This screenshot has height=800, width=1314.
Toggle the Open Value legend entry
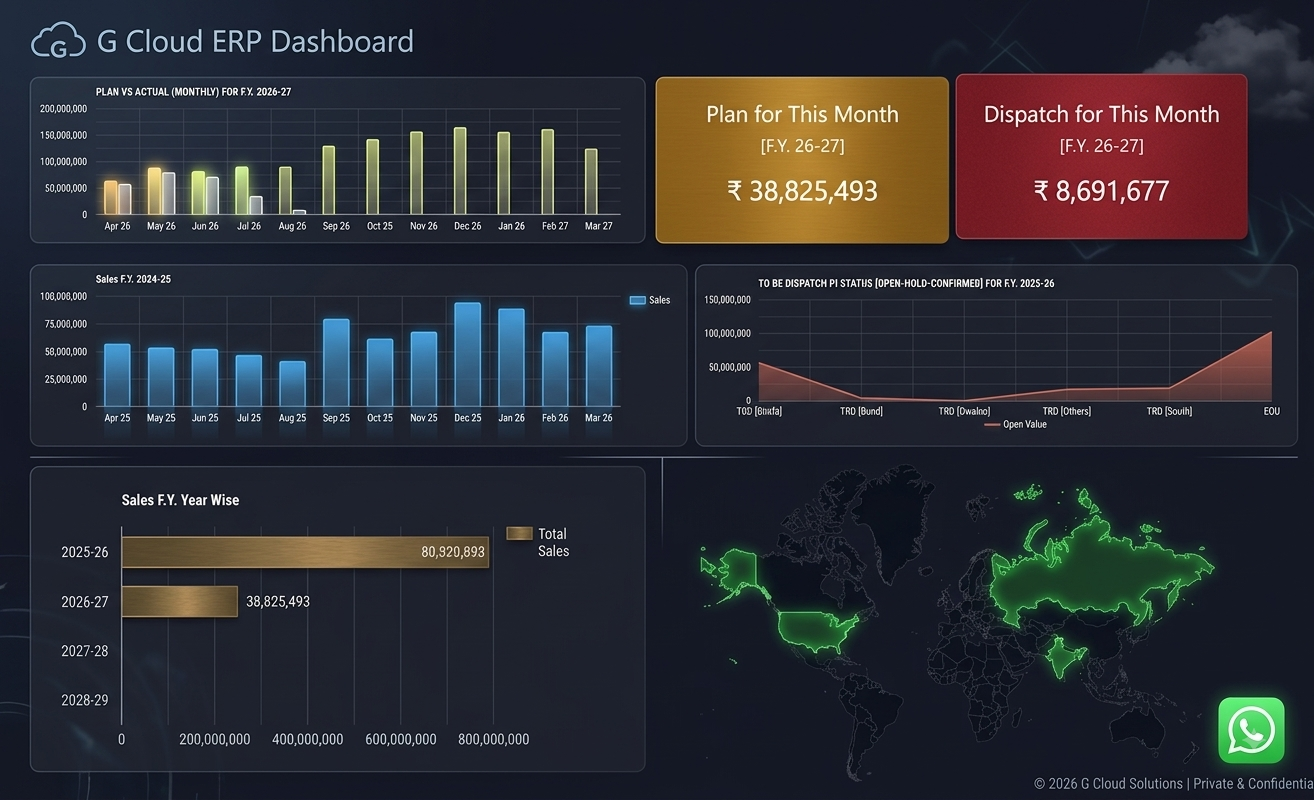1015,424
